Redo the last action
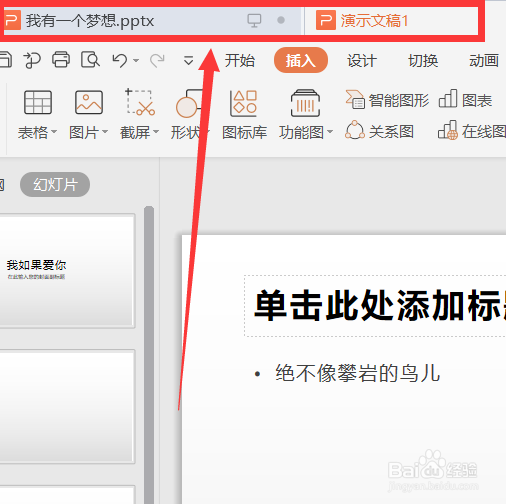Image resolution: width=506 pixels, height=504 pixels. tap(157, 60)
